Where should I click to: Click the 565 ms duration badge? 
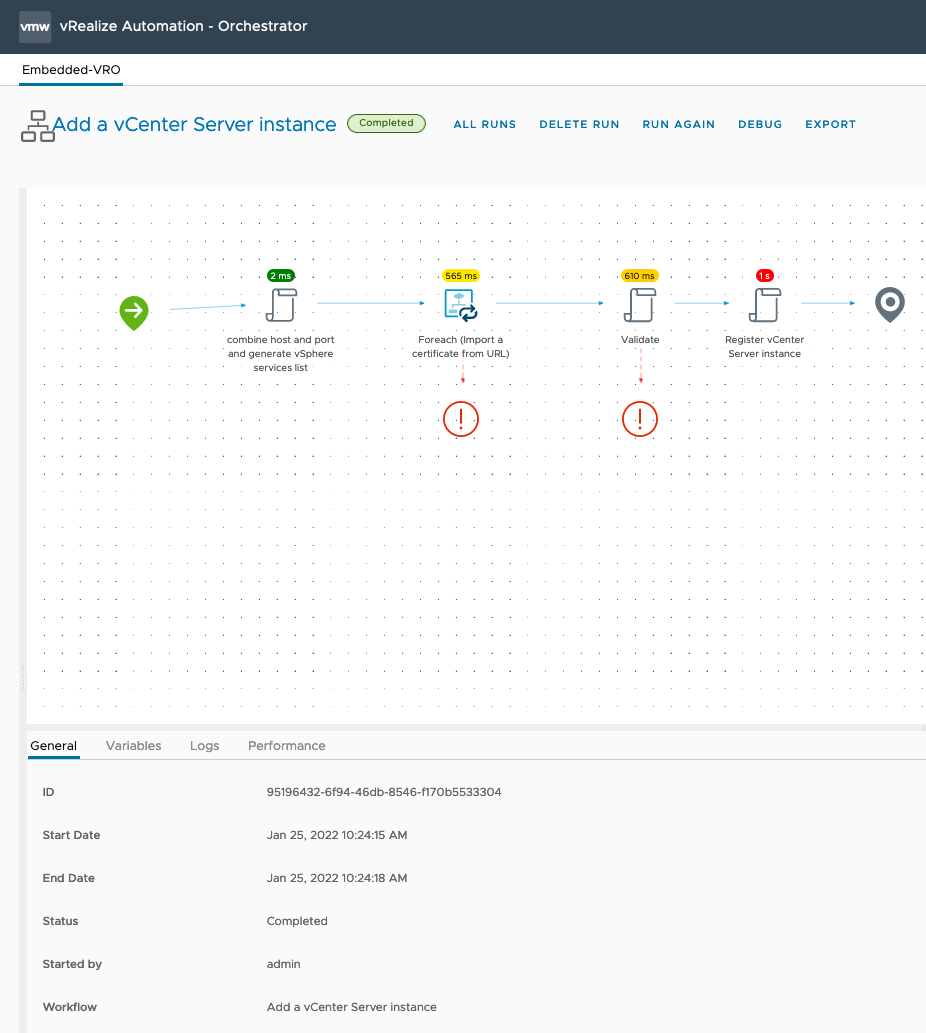click(461, 275)
